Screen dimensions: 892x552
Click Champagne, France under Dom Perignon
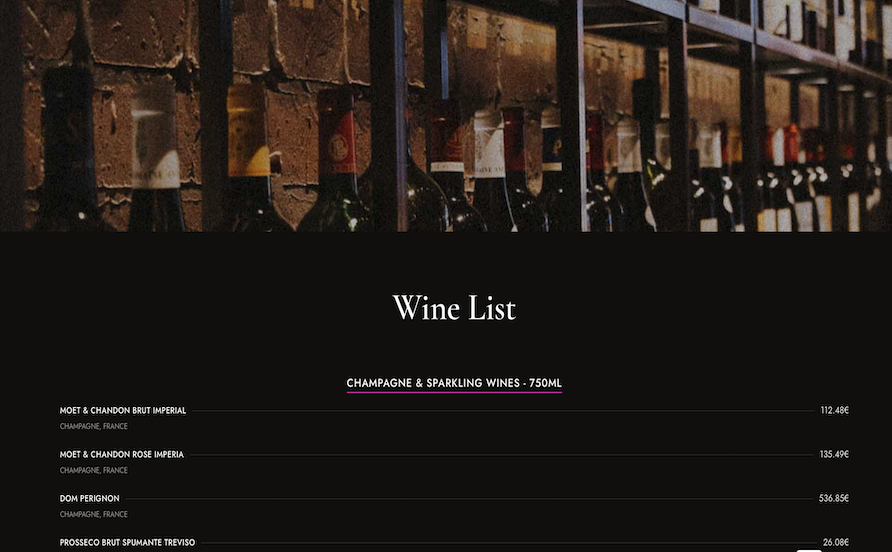click(93, 514)
